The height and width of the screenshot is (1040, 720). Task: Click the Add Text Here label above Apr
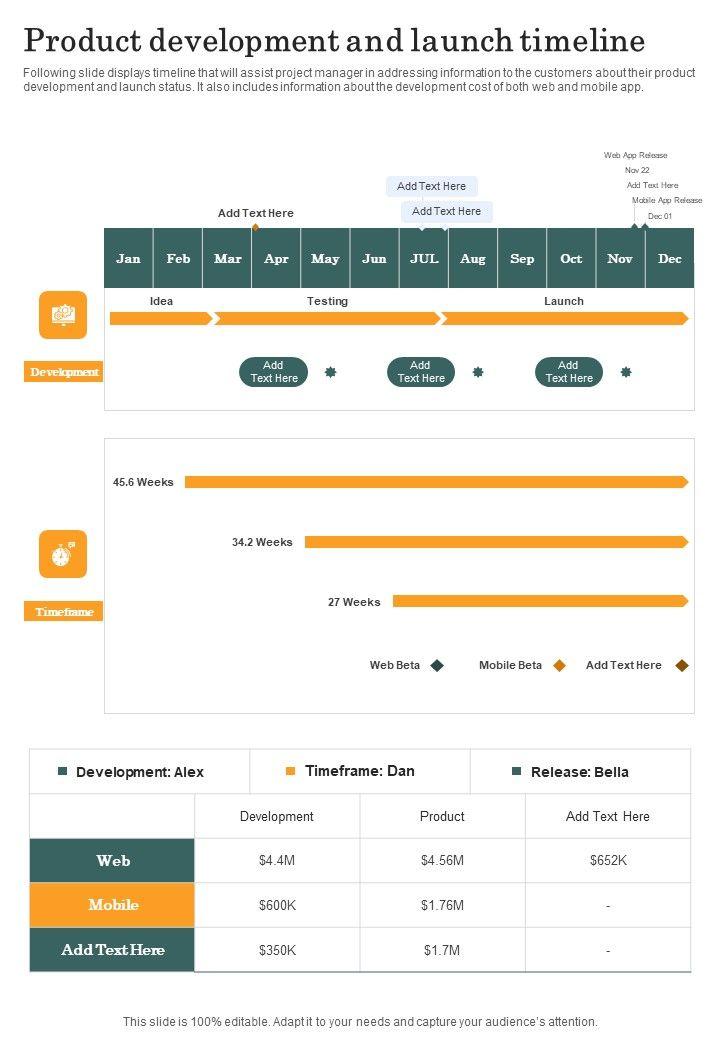pos(256,213)
